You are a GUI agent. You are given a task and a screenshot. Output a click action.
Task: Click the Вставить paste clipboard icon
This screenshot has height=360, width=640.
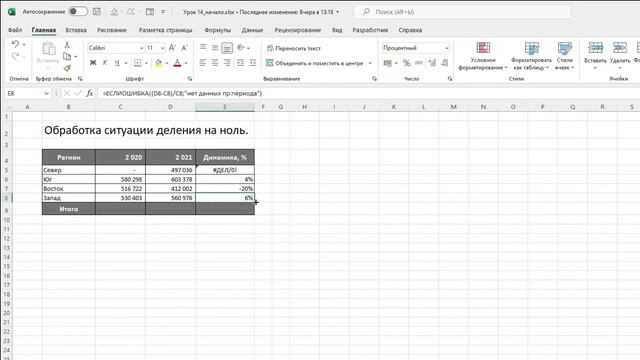(48, 49)
